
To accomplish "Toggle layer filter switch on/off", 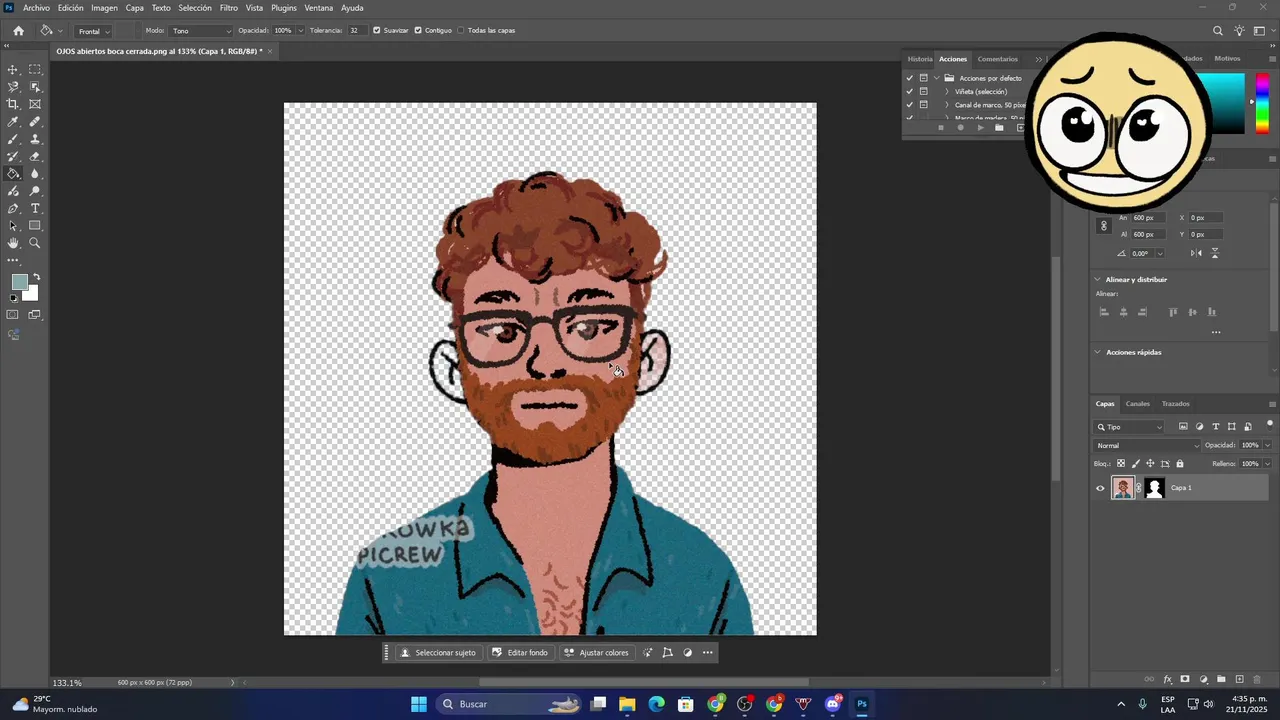I will 1270,424.
